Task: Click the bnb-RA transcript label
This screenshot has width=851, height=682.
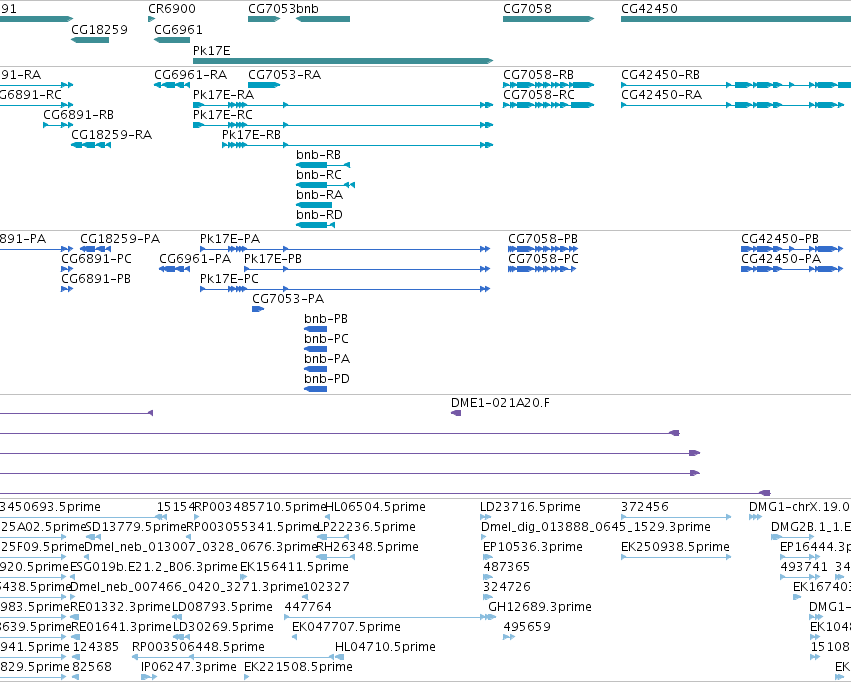Action: point(319,194)
